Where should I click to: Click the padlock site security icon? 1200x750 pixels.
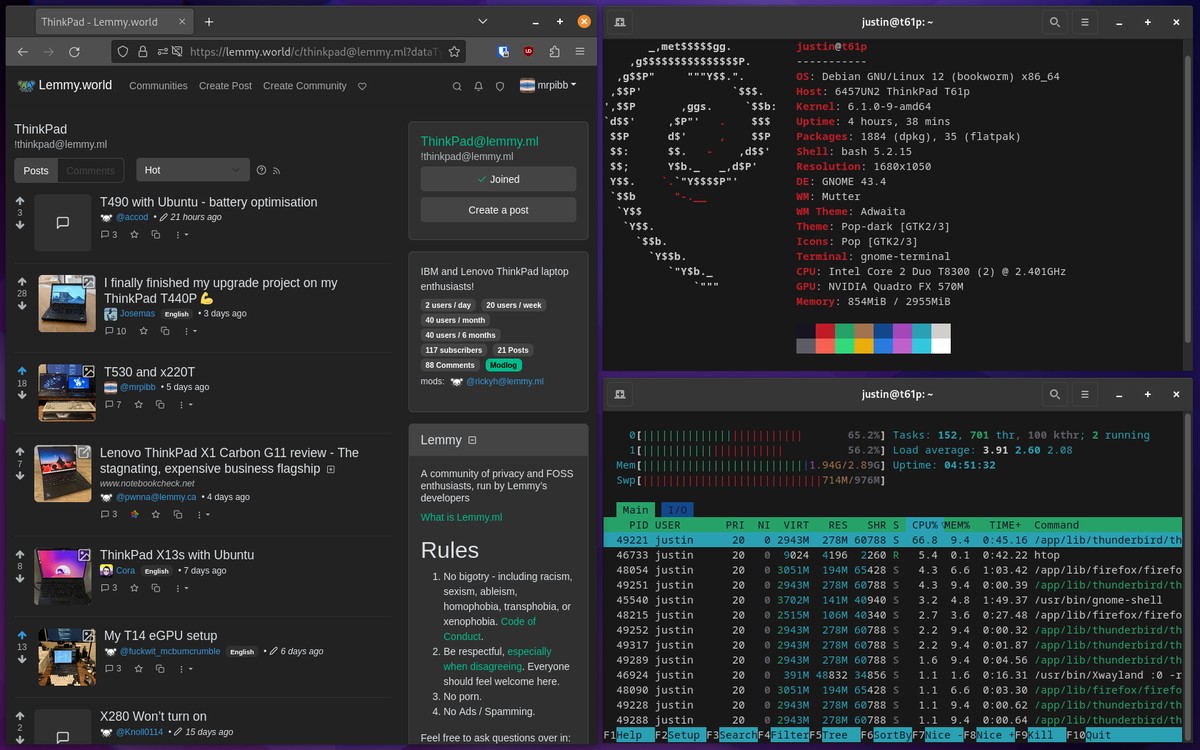tap(143, 52)
